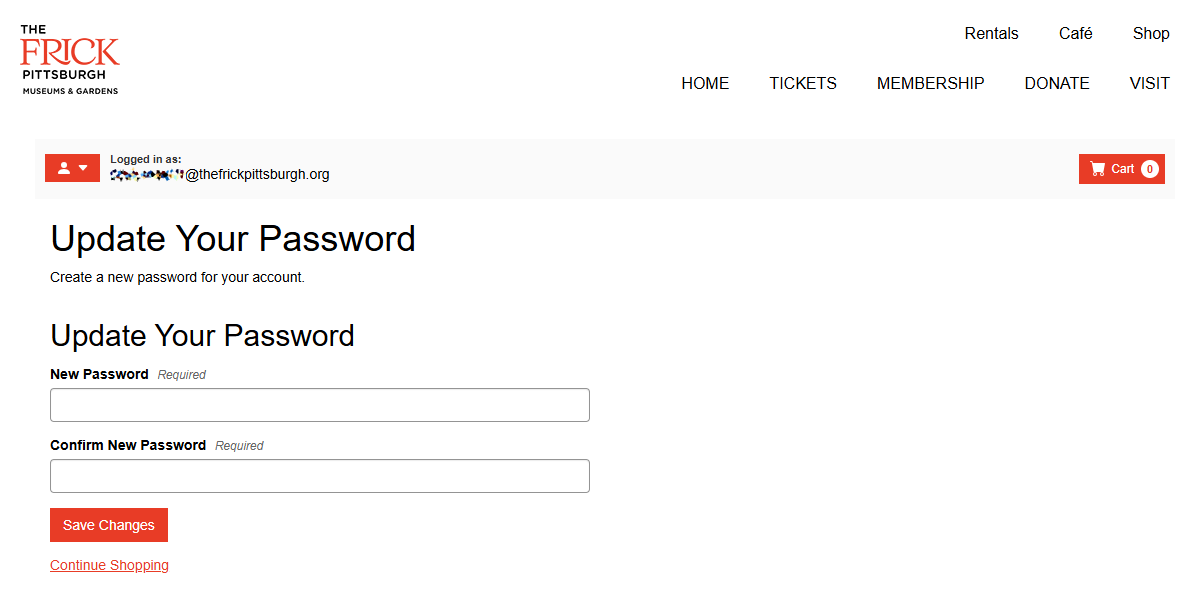Open the Rentals link
The image size is (1200, 604).
click(x=991, y=33)
